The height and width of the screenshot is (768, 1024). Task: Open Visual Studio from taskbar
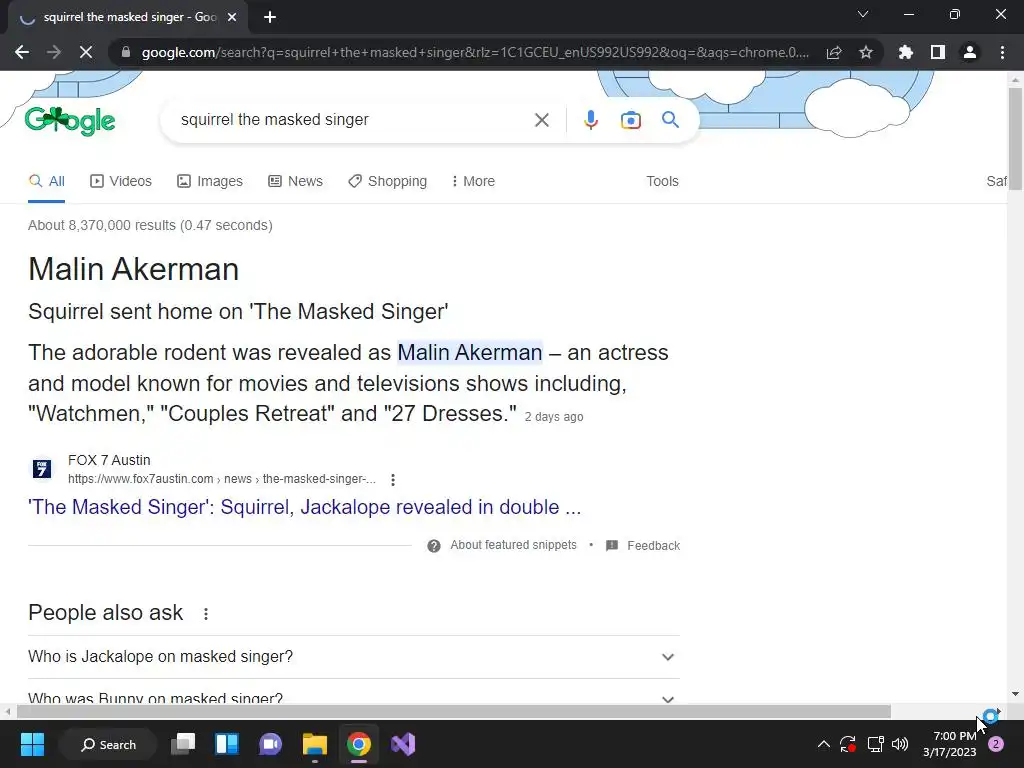[x=403, y=744]
